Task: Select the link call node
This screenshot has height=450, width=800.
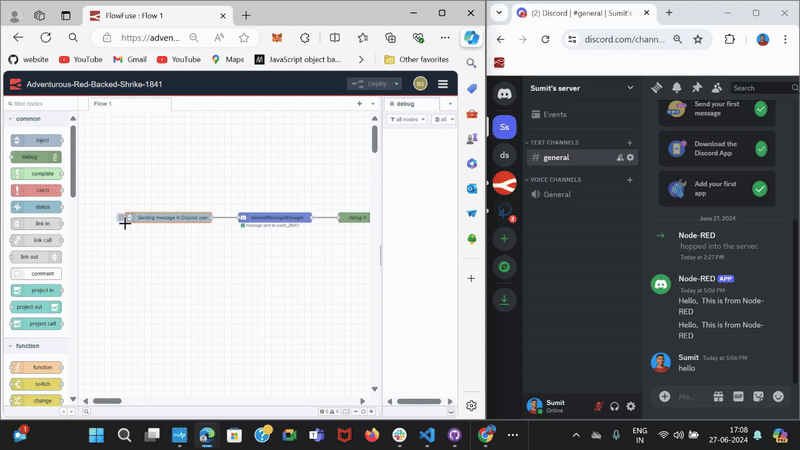Action: [37, 240]
